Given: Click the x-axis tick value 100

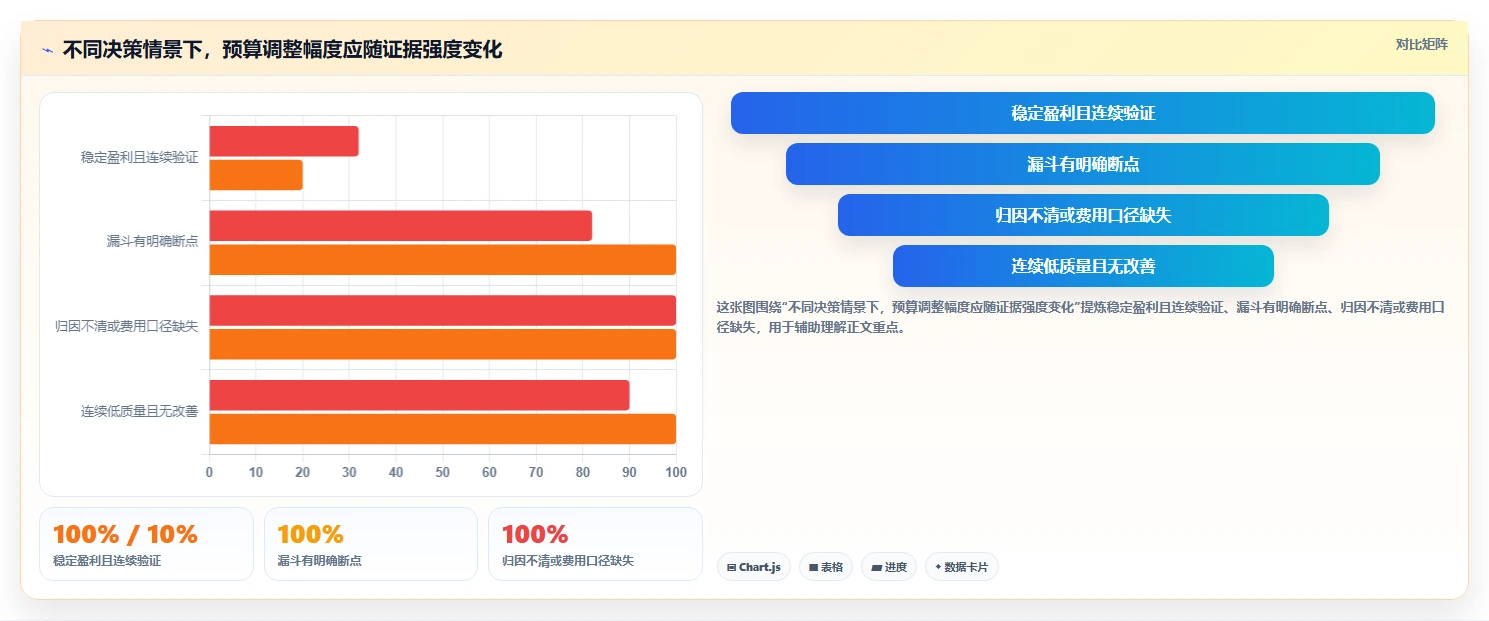Looking at the screenshot, I should point(676,472).
